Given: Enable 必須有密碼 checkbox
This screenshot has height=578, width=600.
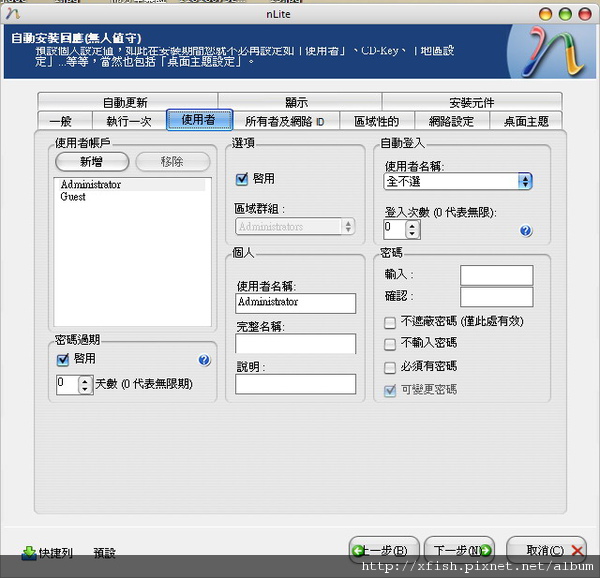Looking at the screenshot, I should tap(390, 367).
